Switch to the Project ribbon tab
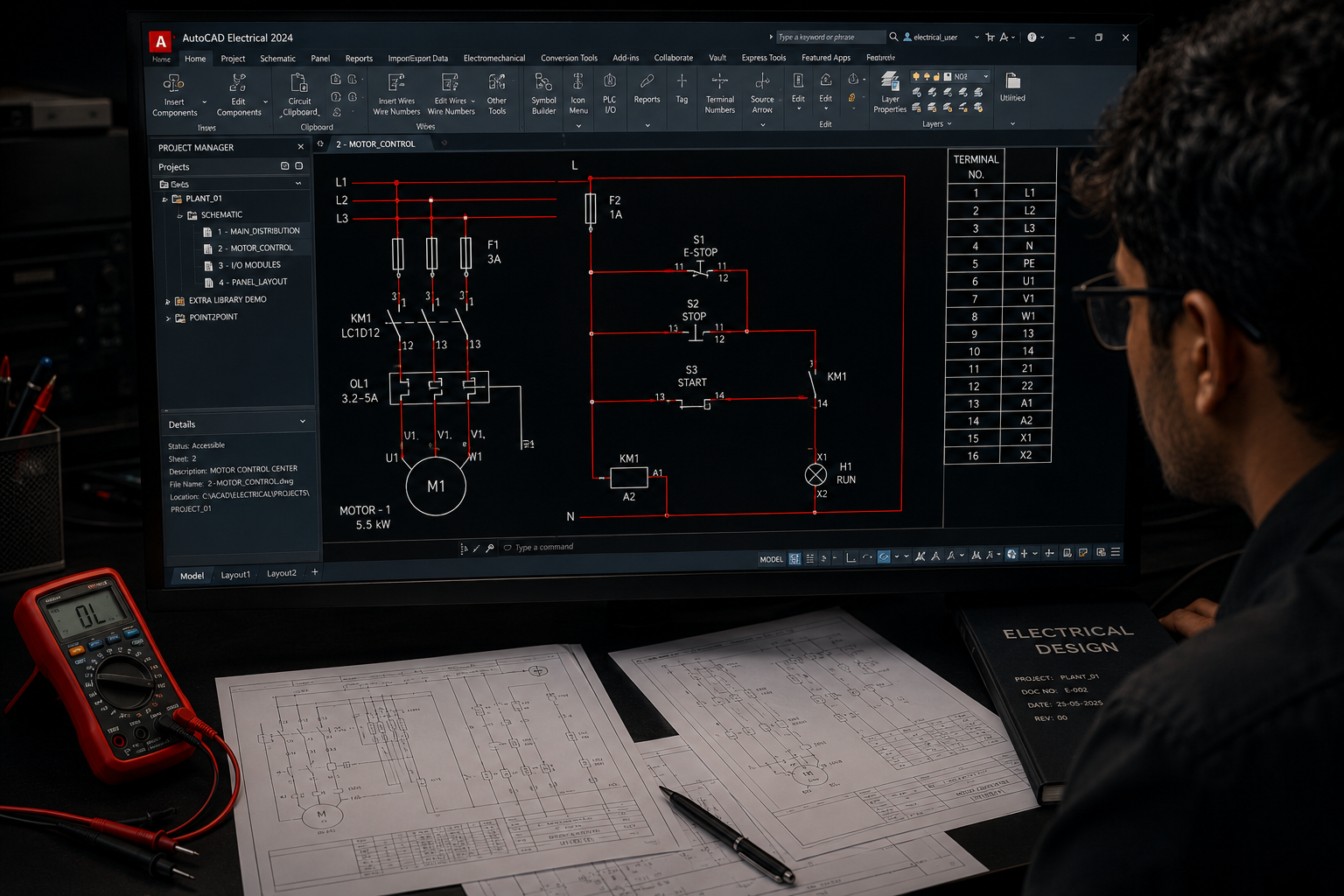The height and width of the screenshot is (896, 1344). click(x=233, y=59)
